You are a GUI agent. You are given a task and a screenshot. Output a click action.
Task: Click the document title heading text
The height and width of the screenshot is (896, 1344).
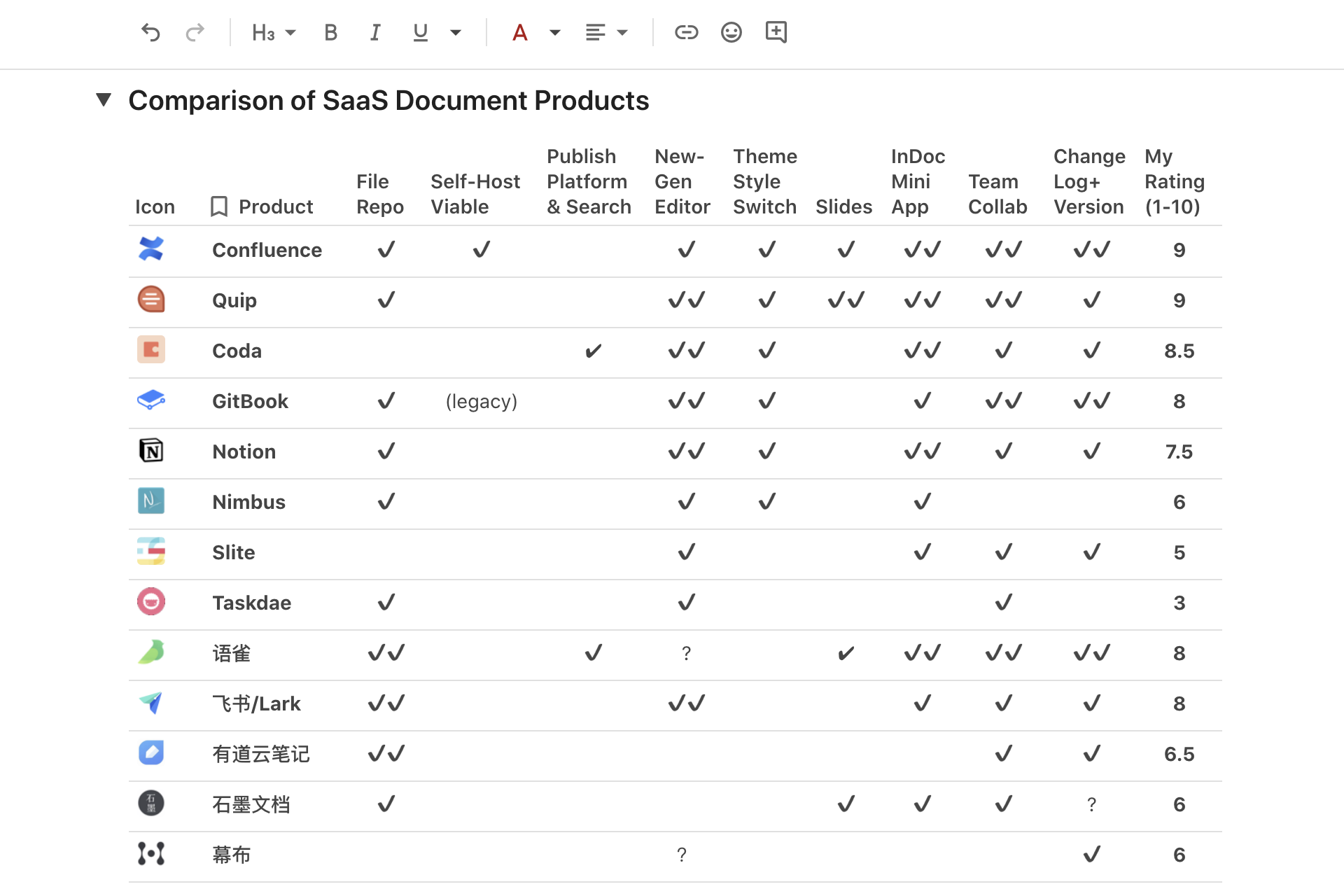[x=388, y=100]
